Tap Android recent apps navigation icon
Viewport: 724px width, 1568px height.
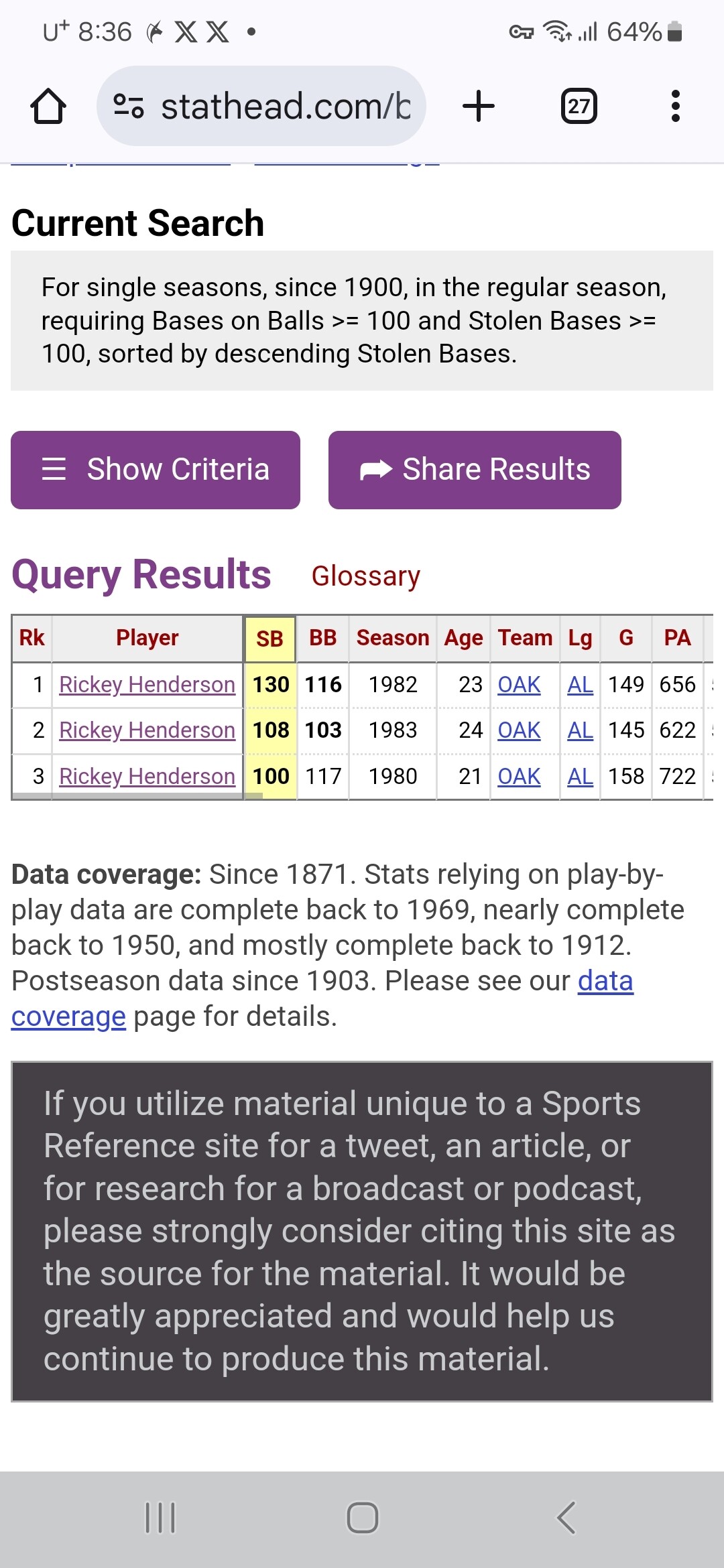pyautogui.click(x=160, y=1518)
